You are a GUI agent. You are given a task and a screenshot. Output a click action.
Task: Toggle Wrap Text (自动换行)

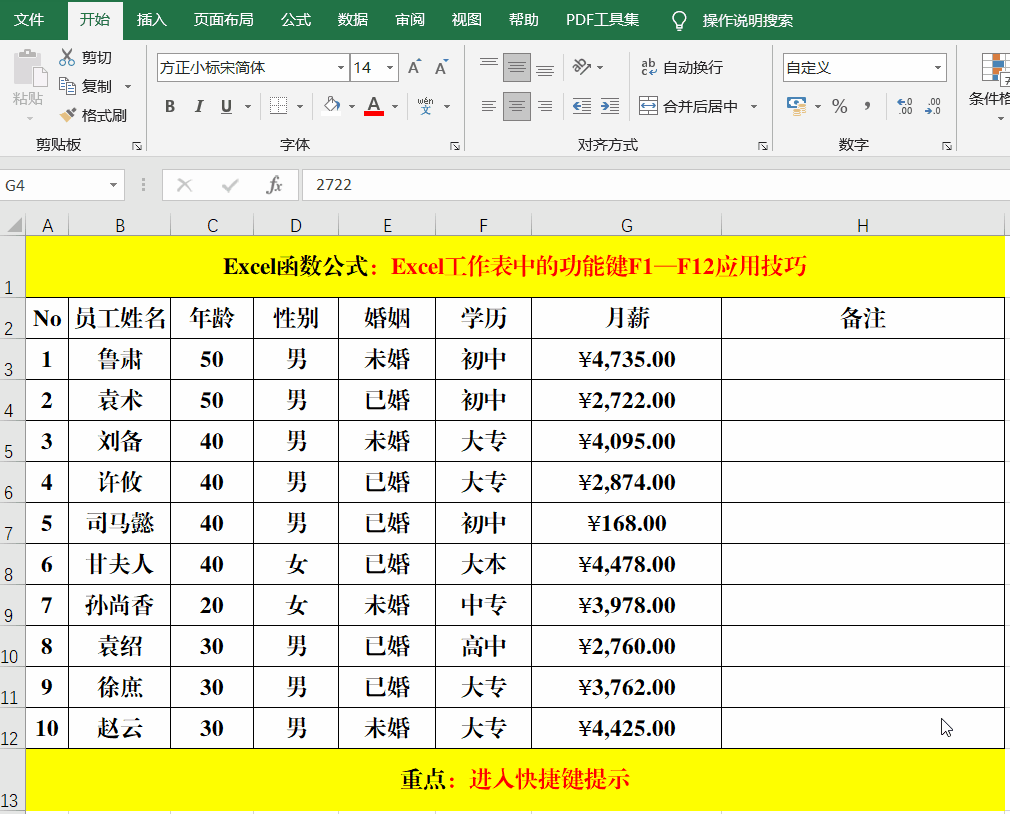pos(681,67)
